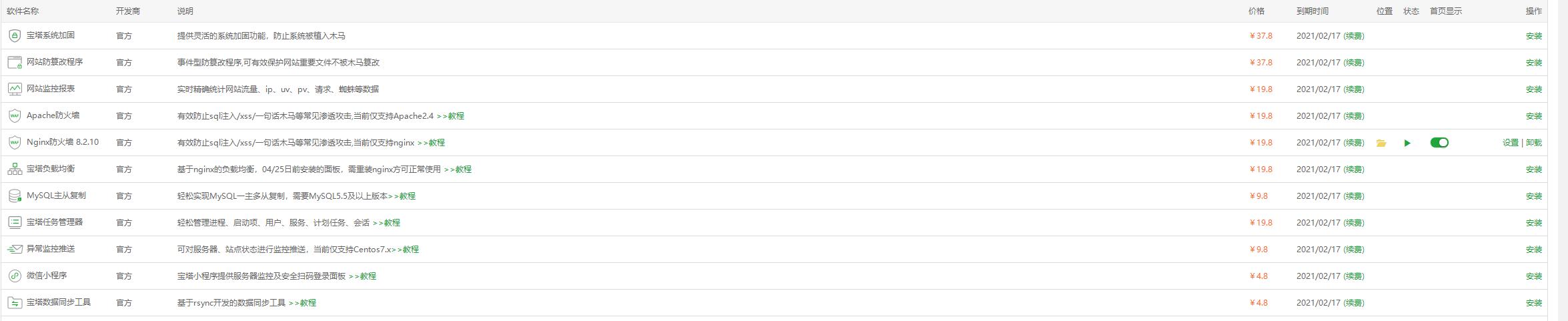The image size is (1568, 321).
Task: Install 宝塔数据同步工具 plugin
Action: (1534, 303)
